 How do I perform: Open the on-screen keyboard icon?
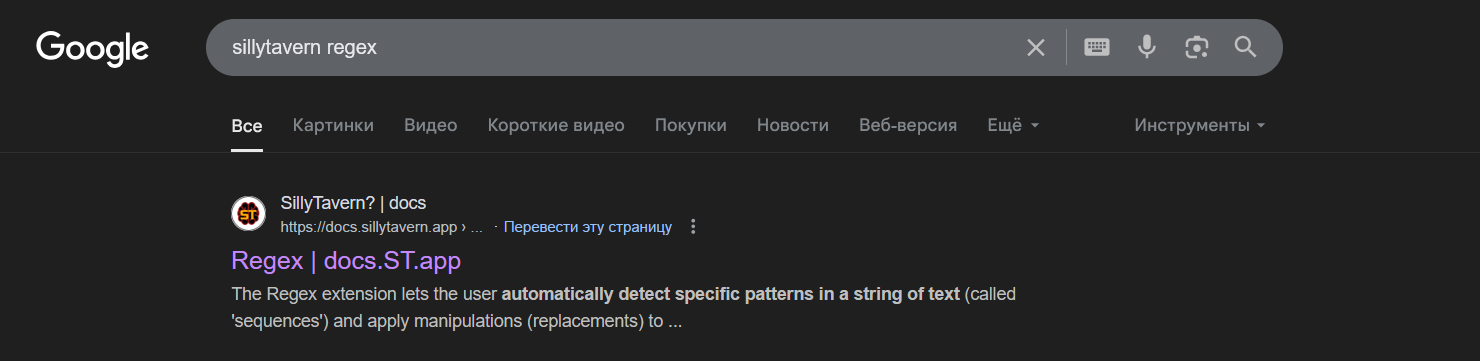[1097, 47]
